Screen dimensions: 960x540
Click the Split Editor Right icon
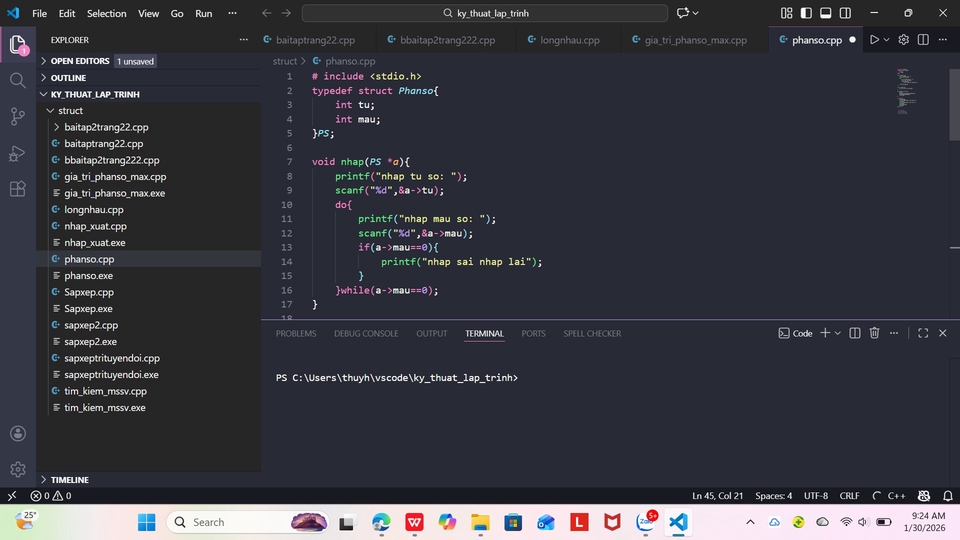click(x=925, y=40)
